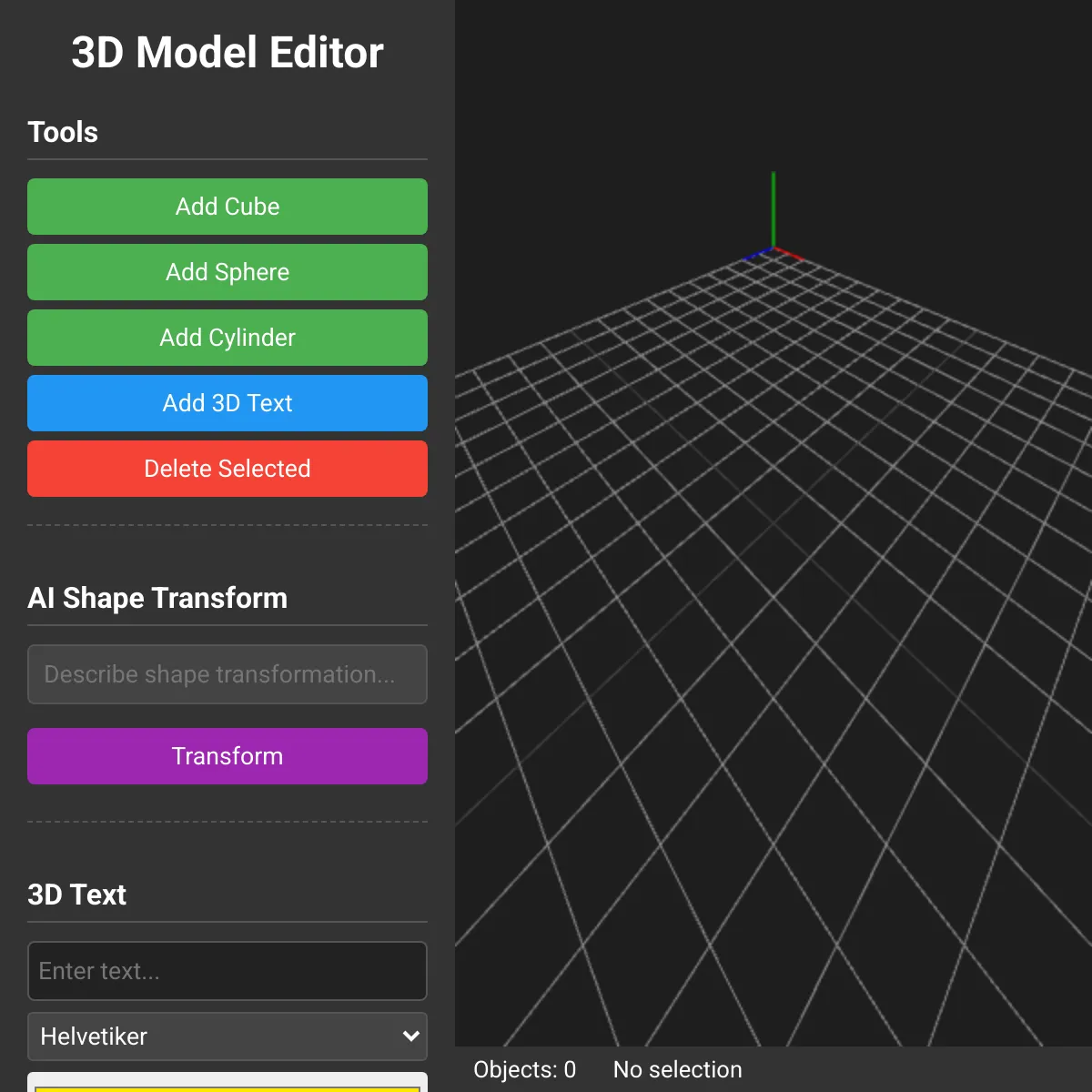
Task: Focus the Describe shape transformation field
Action: pyautogui.click(x=227, y=674)
